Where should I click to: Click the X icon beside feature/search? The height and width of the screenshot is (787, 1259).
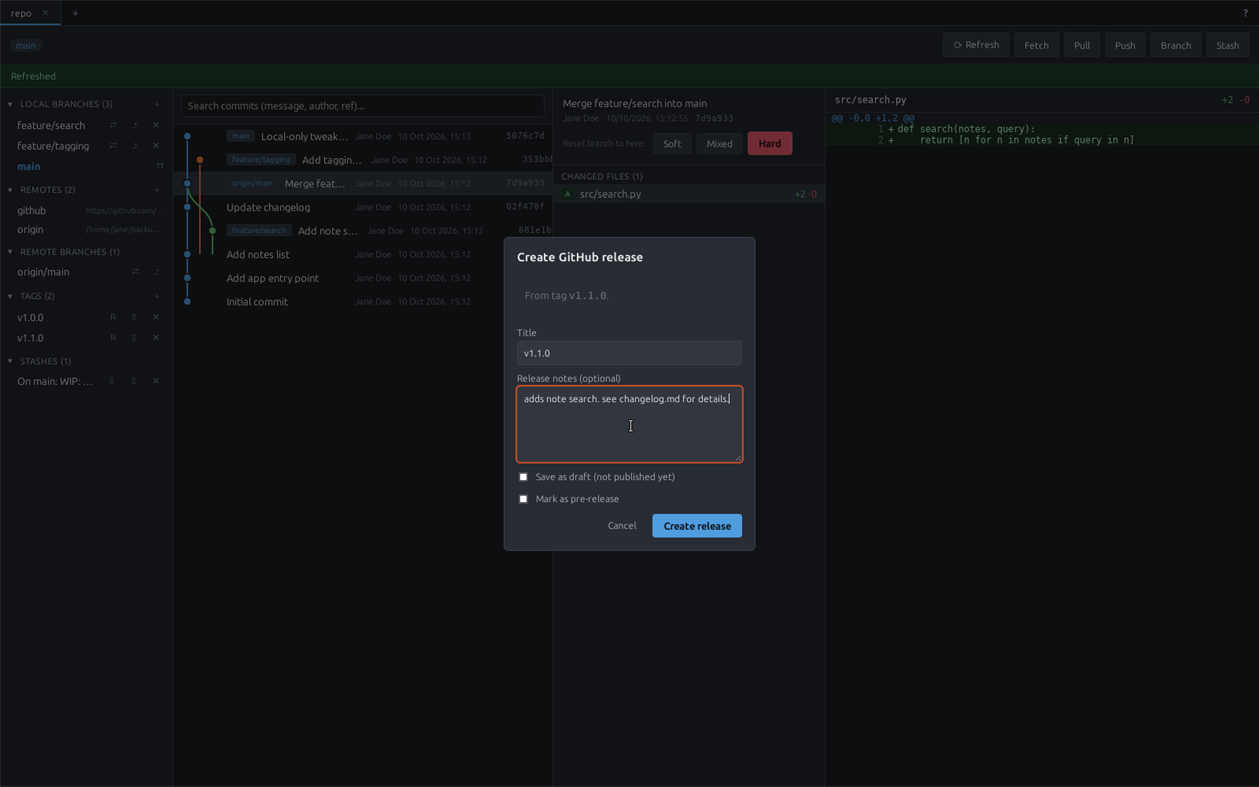click(x=156, y=125)
